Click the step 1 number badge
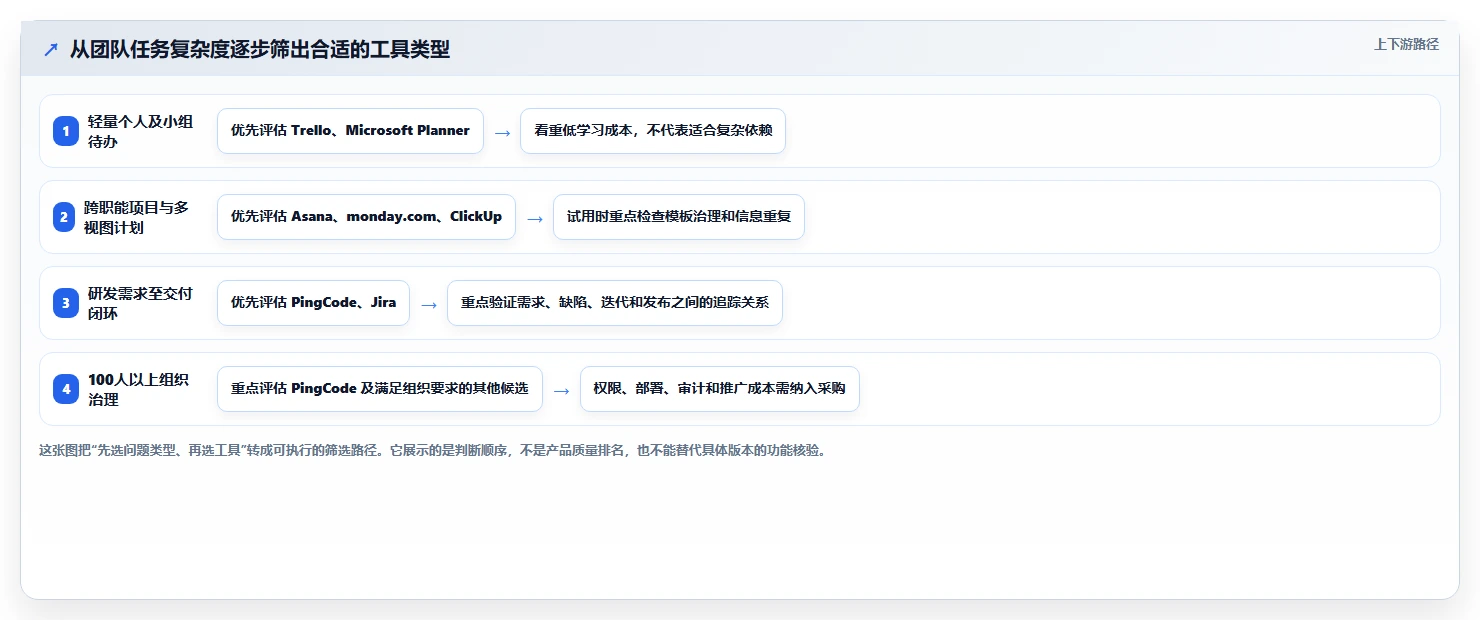This screenshot has height=620, width=1480. click(66, 131)
